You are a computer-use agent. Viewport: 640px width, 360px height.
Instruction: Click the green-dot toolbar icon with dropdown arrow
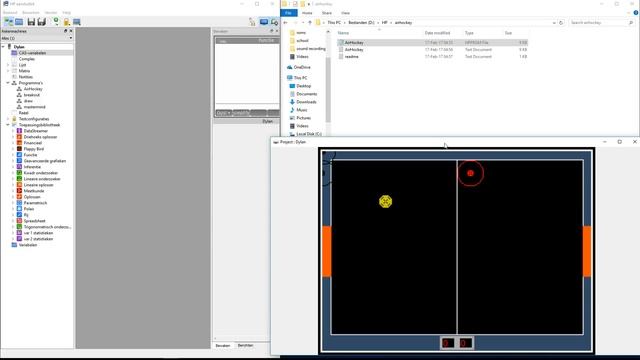(x=56, y=22)
